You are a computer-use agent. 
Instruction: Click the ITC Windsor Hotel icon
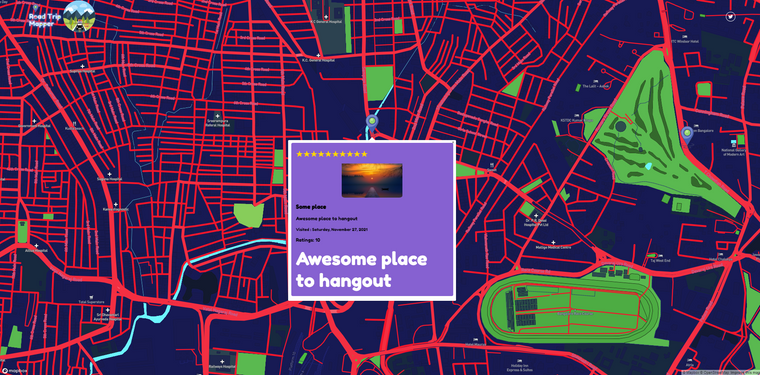[x=684, y=36]
